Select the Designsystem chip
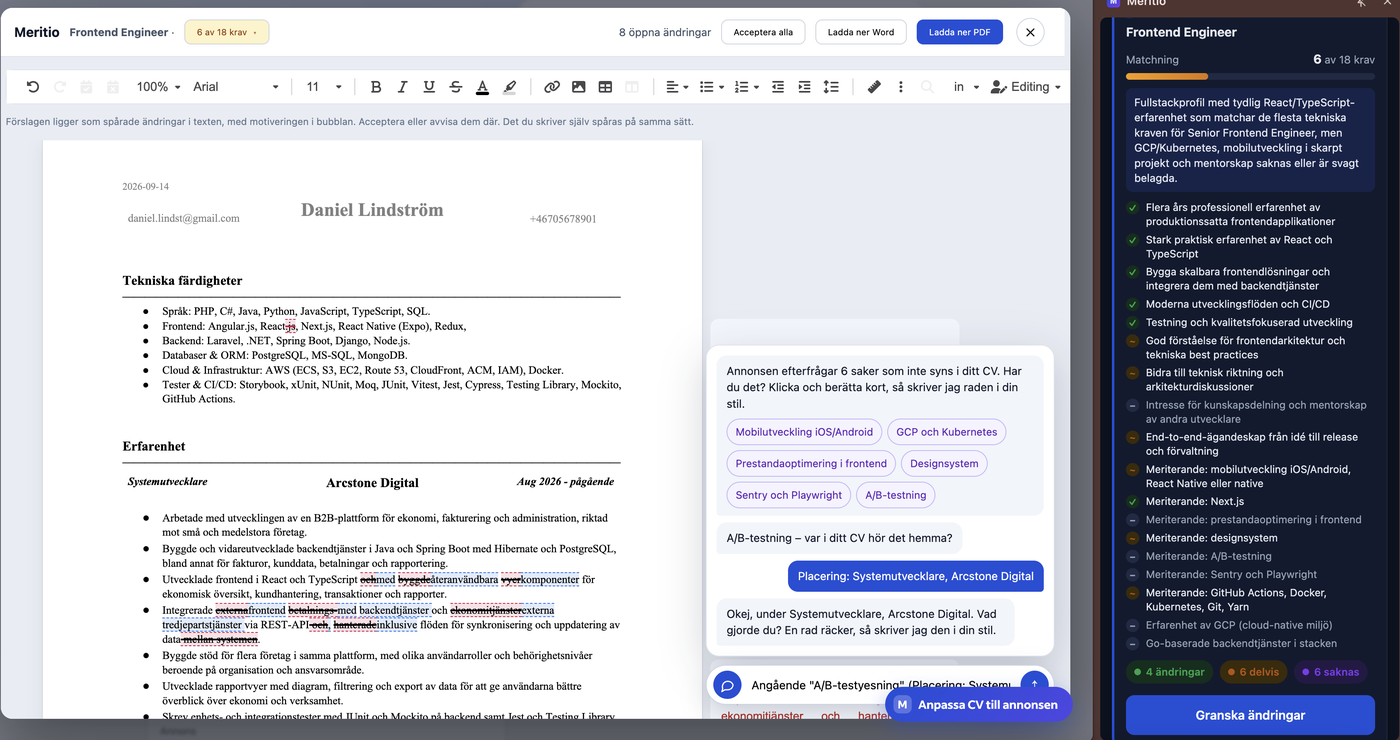The width and height of the screenshot is (1400, 740). [944, 464]
